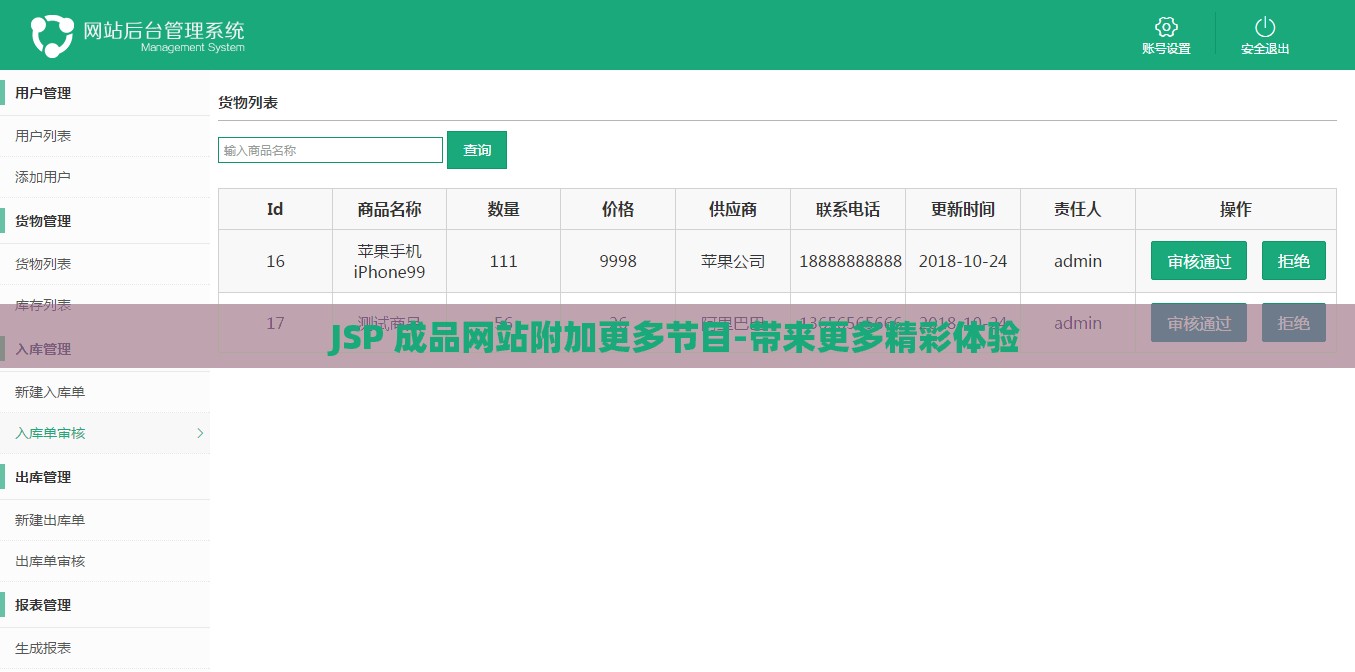Reject item 16 using 拒绝 button

coord(1294,260)
